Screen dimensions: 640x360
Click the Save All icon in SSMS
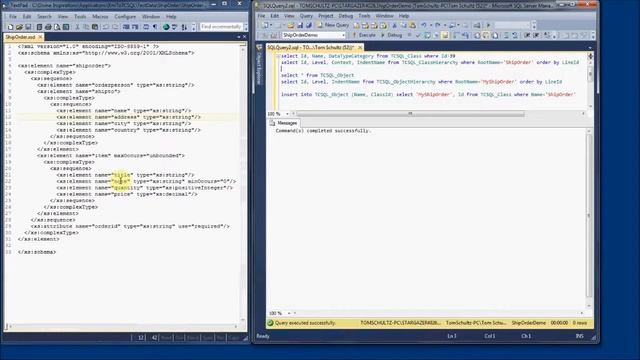tap(309, 25)
